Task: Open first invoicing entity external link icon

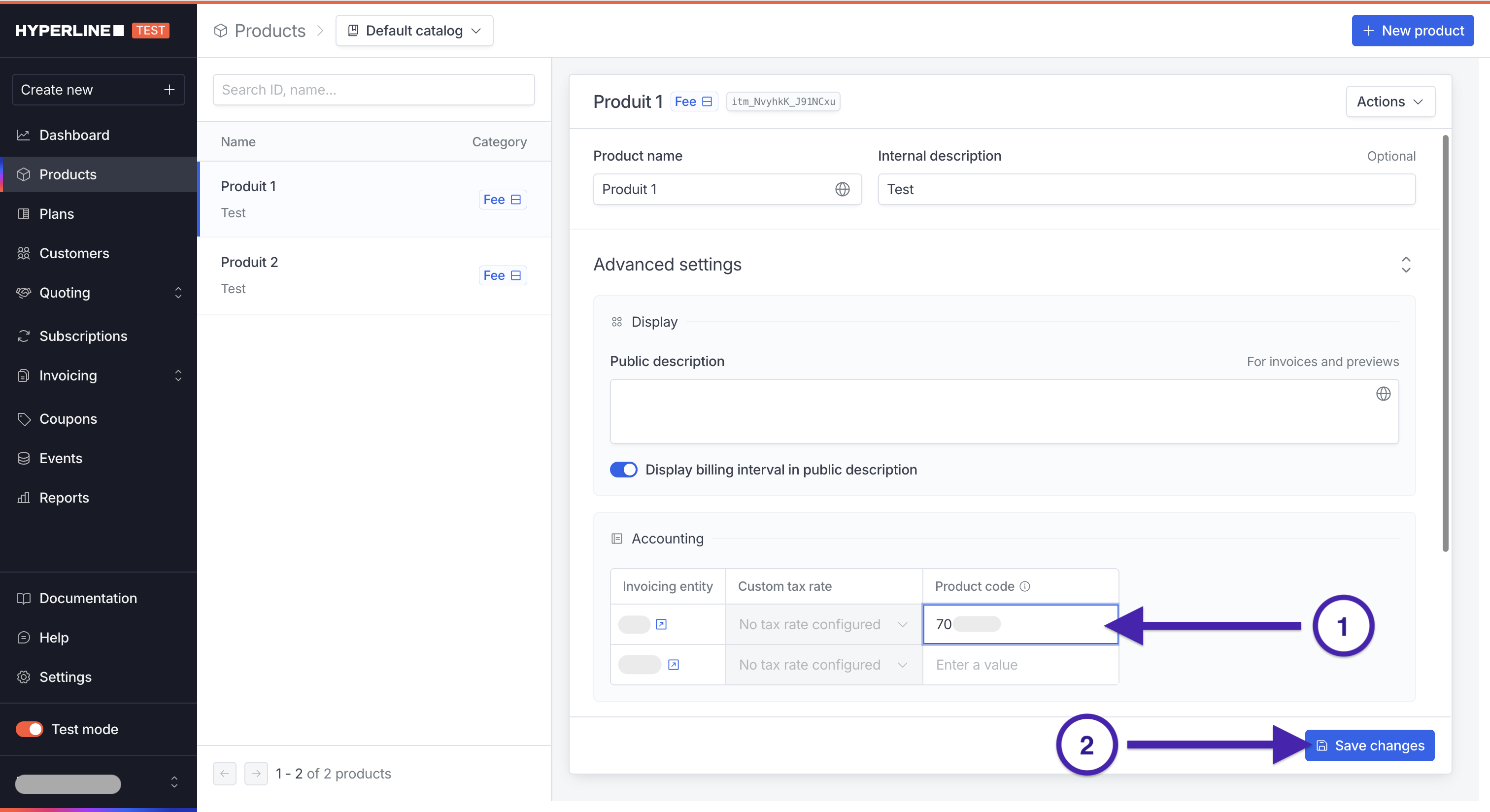Action: [661, 624]
